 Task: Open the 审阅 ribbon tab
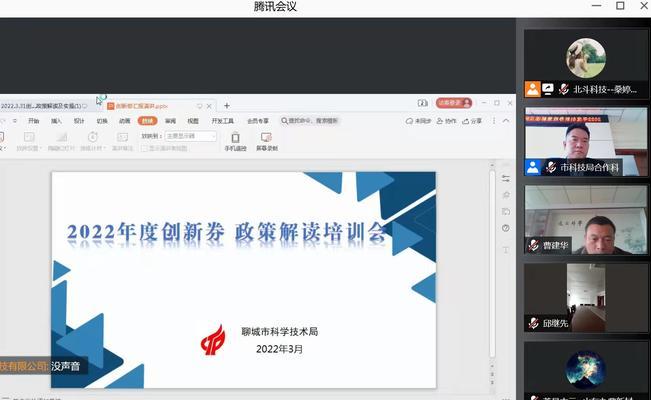pyautogui.click(x=170, y=121)
